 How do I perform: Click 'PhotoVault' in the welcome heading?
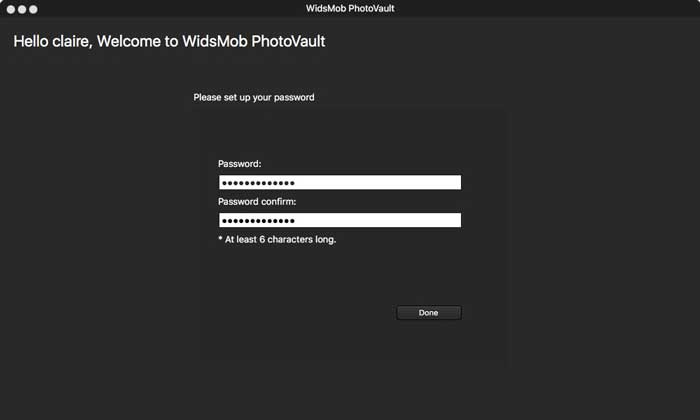tap(288, 42)
